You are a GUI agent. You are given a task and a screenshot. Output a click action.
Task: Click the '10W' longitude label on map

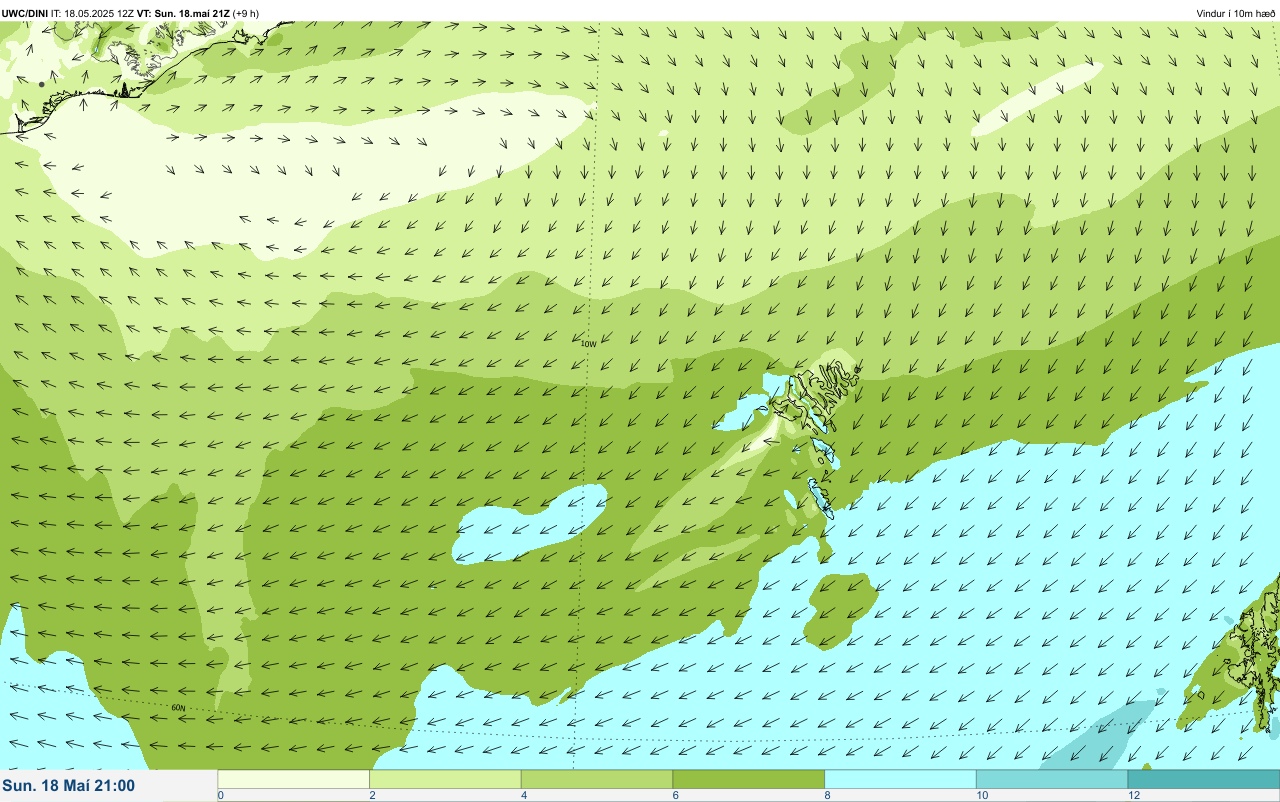pyautogui.click(x=588, y=344)
